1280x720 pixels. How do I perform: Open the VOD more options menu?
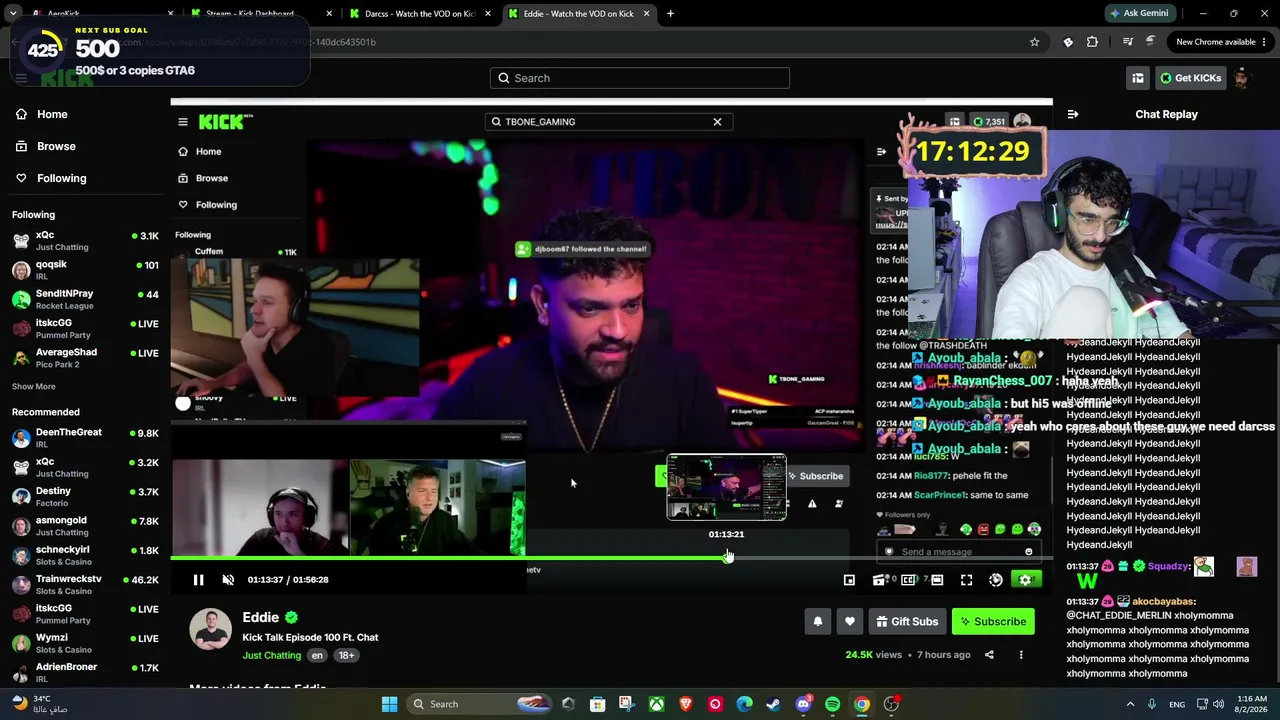tap(1021, 655)
